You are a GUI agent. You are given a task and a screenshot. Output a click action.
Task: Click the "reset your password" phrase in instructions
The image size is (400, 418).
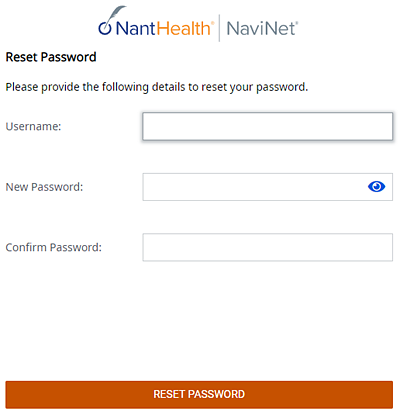254,87
